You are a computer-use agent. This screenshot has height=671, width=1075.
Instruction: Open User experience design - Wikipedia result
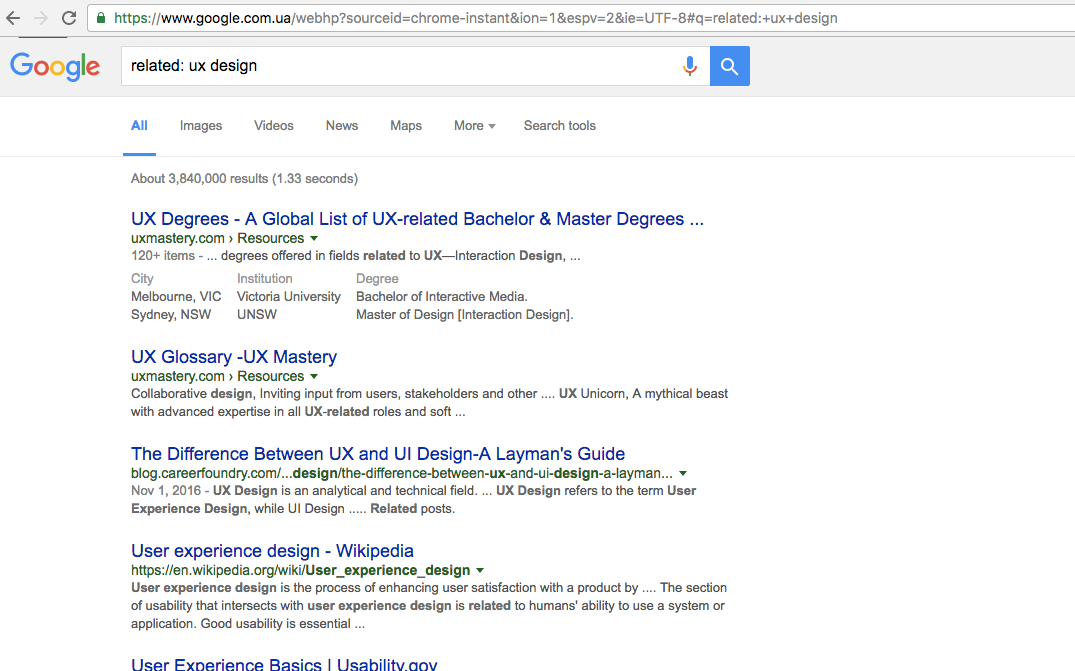(272, 550)
